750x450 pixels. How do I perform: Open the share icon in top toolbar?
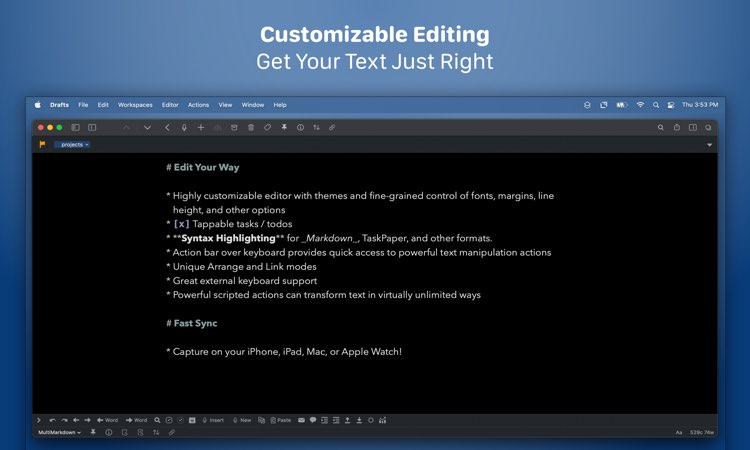(x=677, y=128)
